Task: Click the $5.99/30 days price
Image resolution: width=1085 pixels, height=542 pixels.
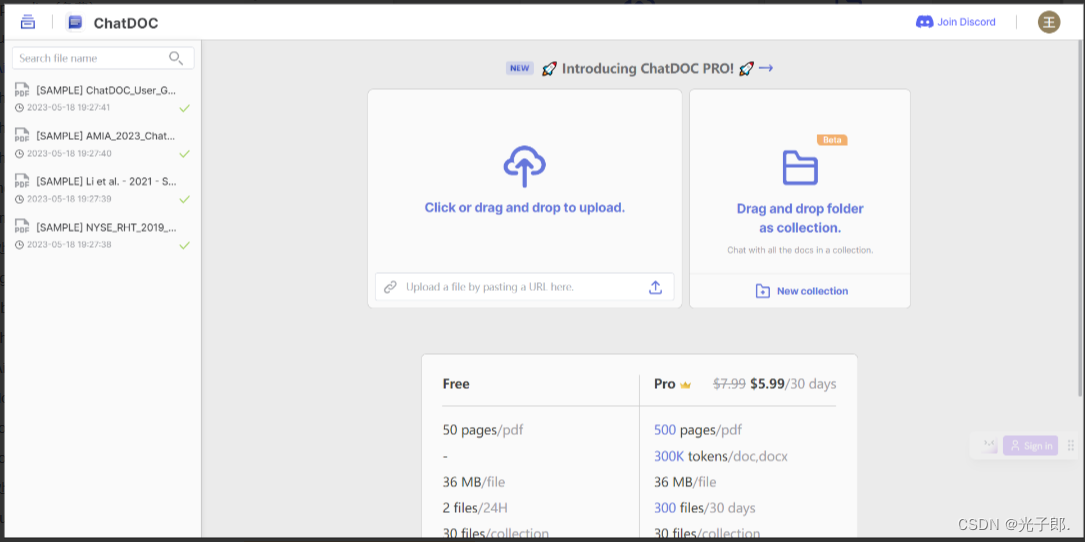Action: pos(793,383)
